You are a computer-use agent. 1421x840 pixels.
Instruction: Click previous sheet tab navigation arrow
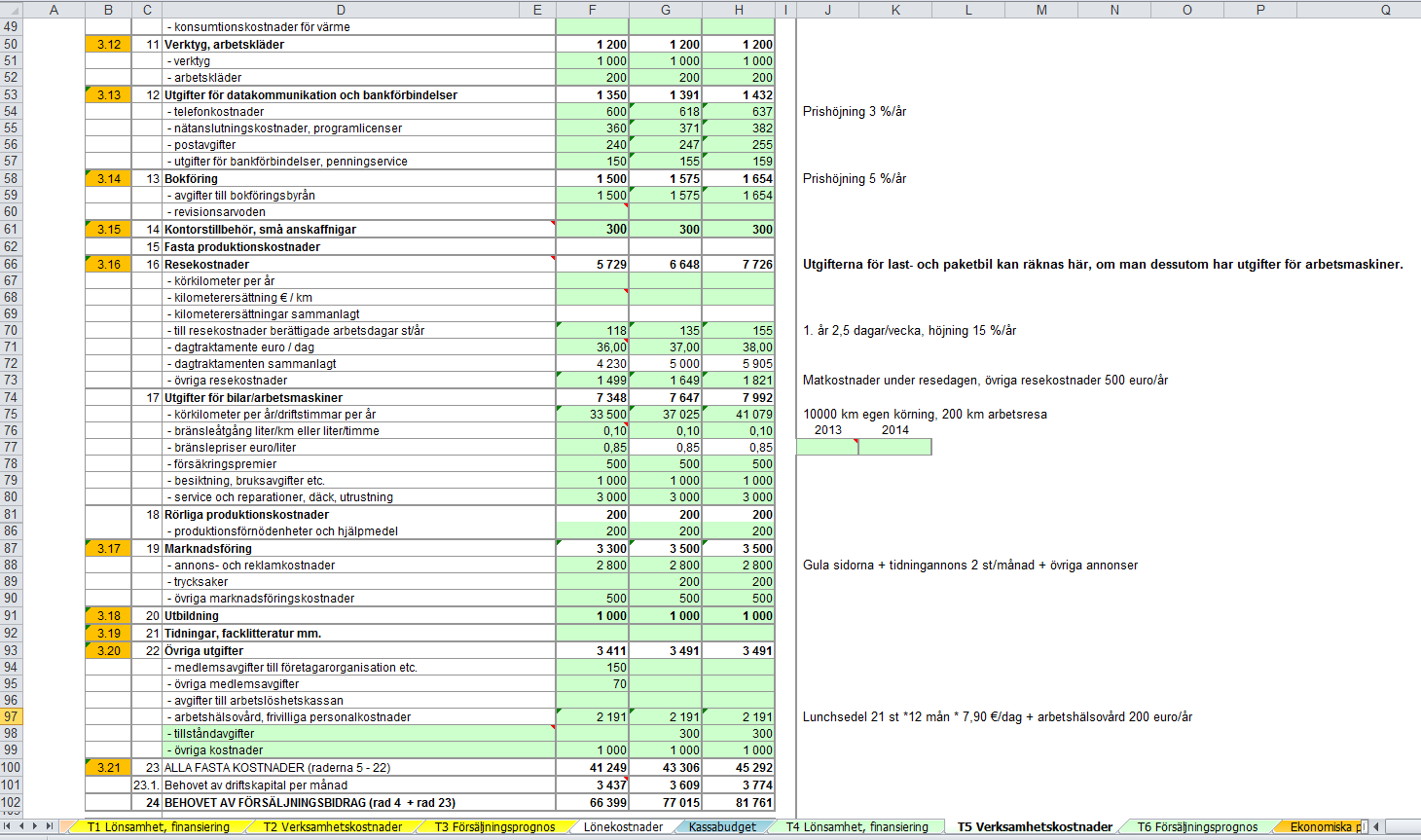click(21, 826)
